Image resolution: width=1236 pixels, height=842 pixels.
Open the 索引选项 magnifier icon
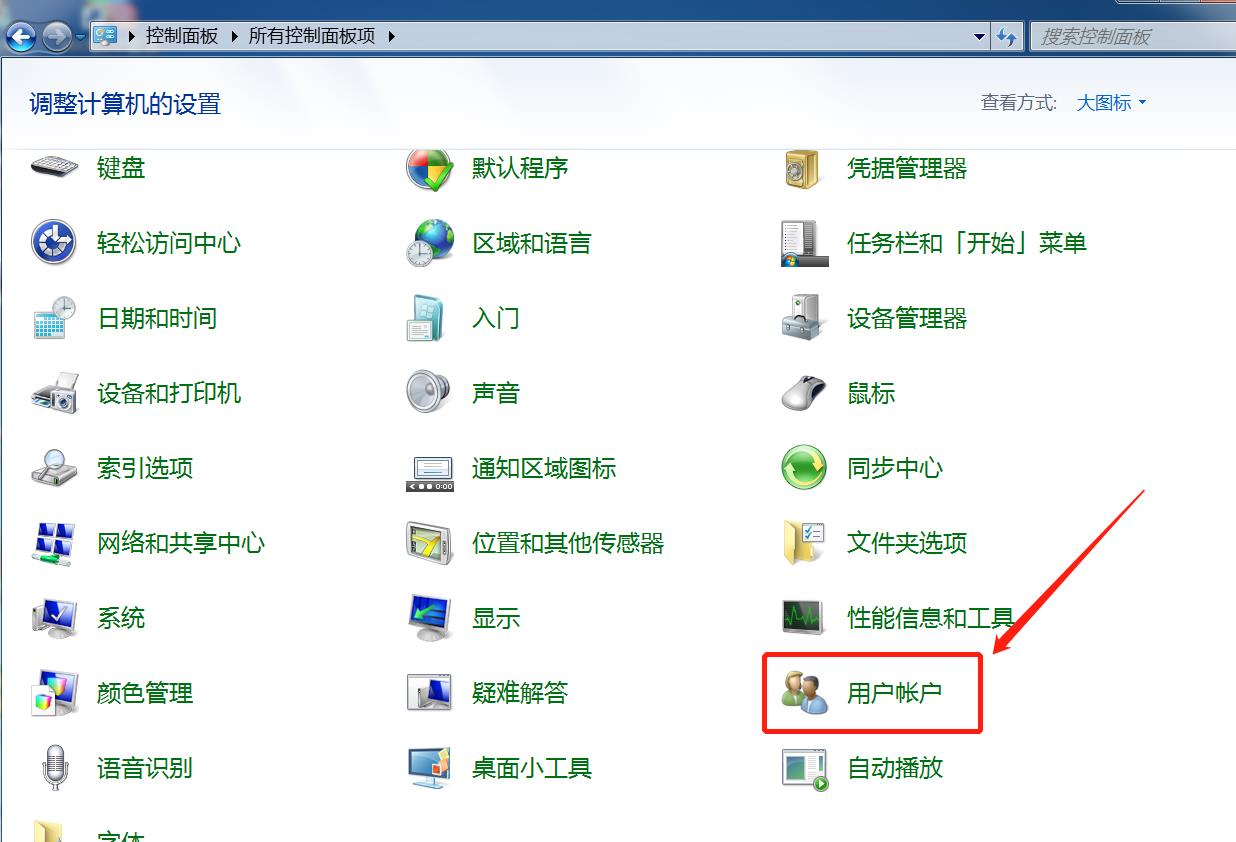tap(54, 468)
